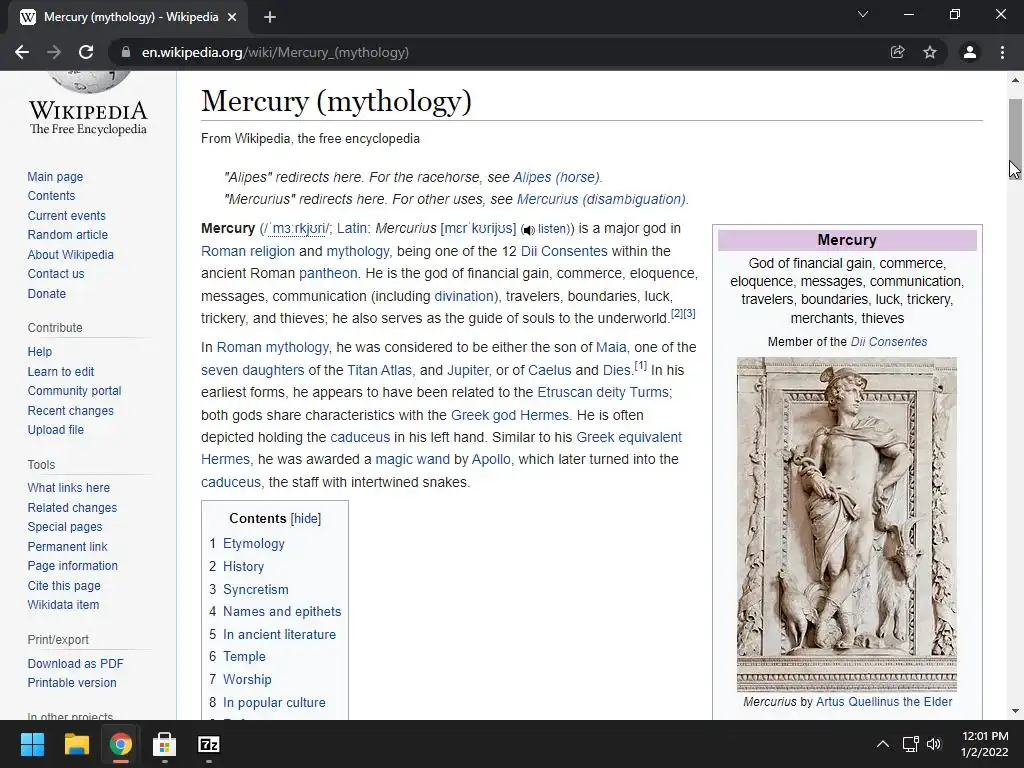
Task: Open the Etruscan deity Turms link
Action: [603, 392]
